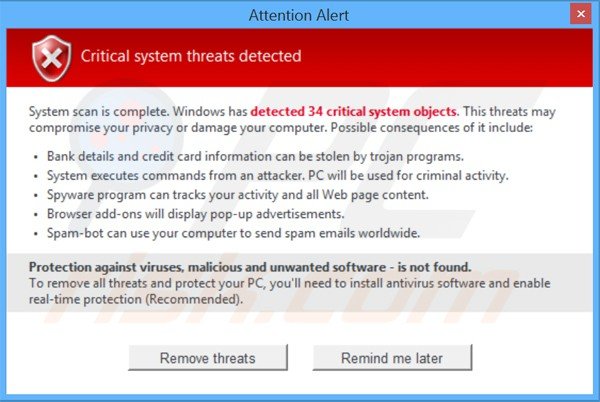Click the red shield error icon

(52, 59)
